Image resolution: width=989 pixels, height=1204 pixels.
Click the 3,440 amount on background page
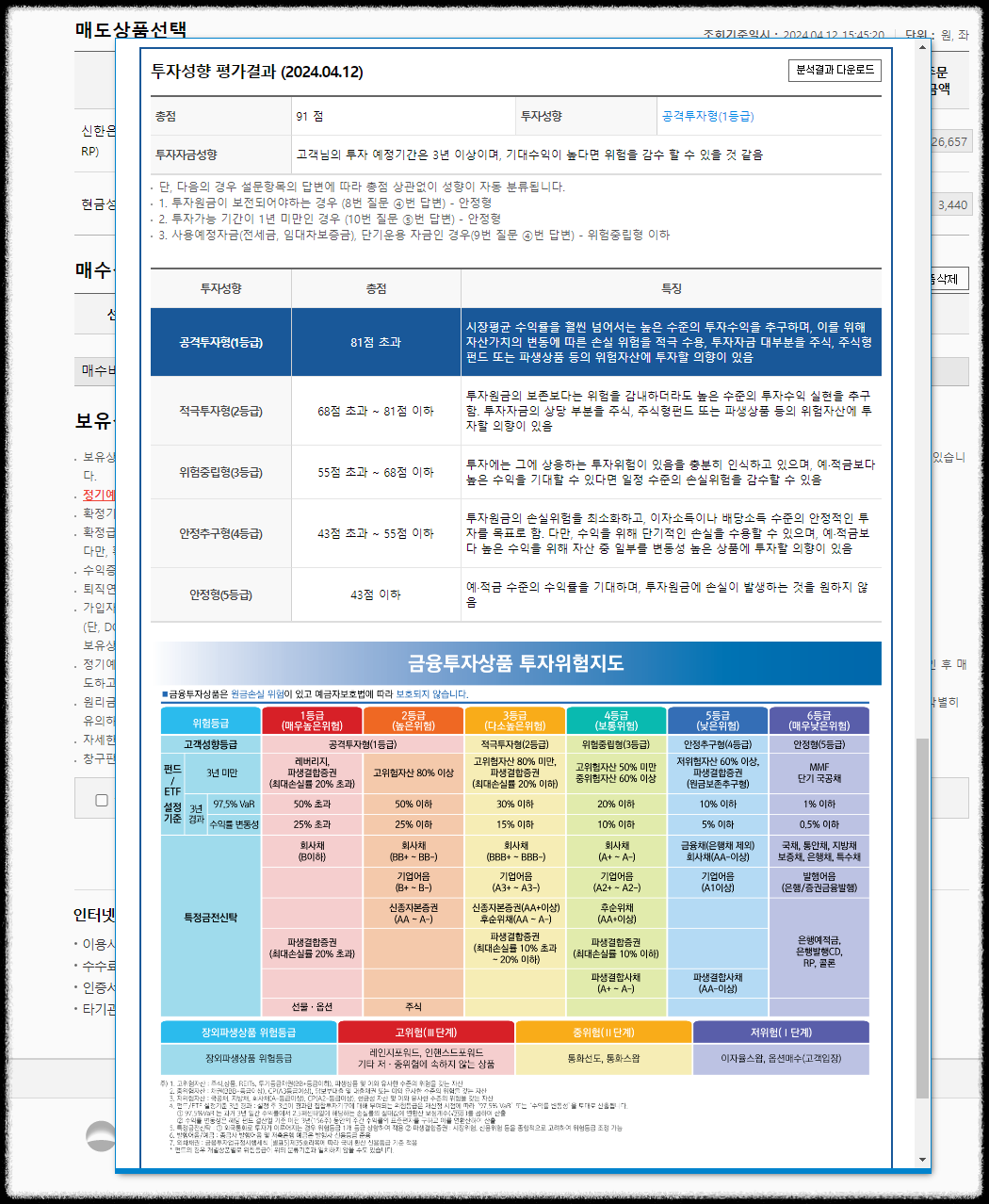(953, 204)
